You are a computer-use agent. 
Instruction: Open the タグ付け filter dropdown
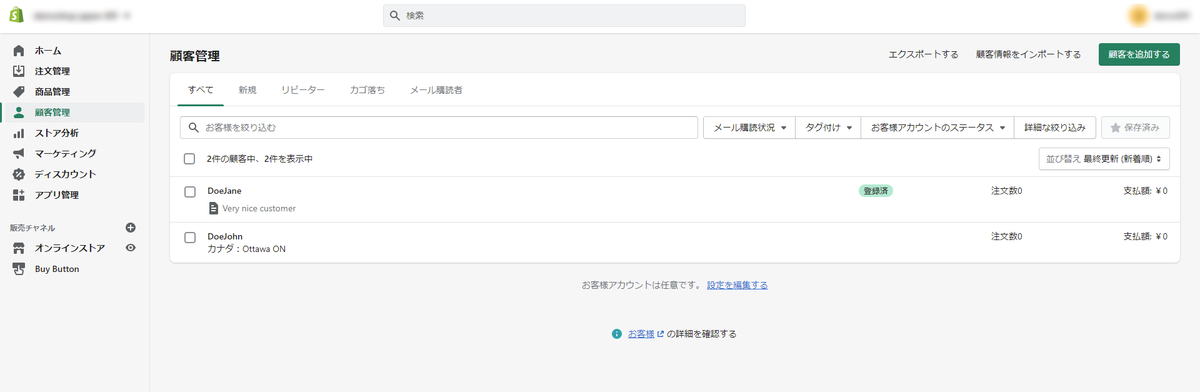(828, 128)
